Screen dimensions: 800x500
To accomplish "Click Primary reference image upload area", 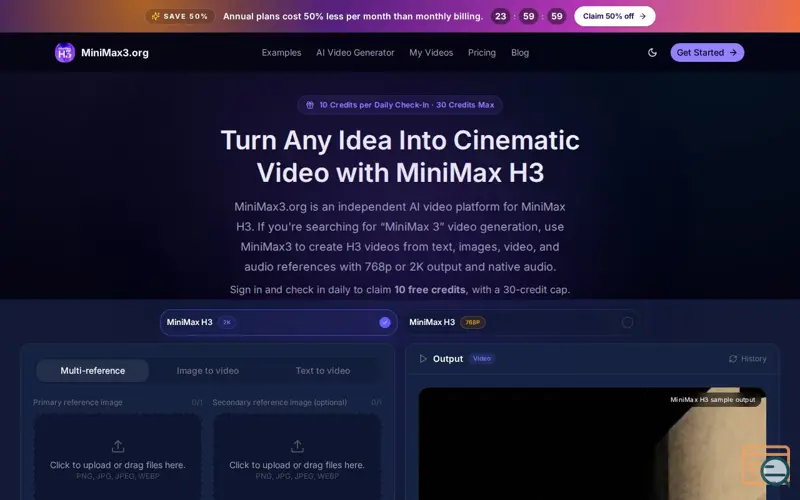I will pos(118,458).
